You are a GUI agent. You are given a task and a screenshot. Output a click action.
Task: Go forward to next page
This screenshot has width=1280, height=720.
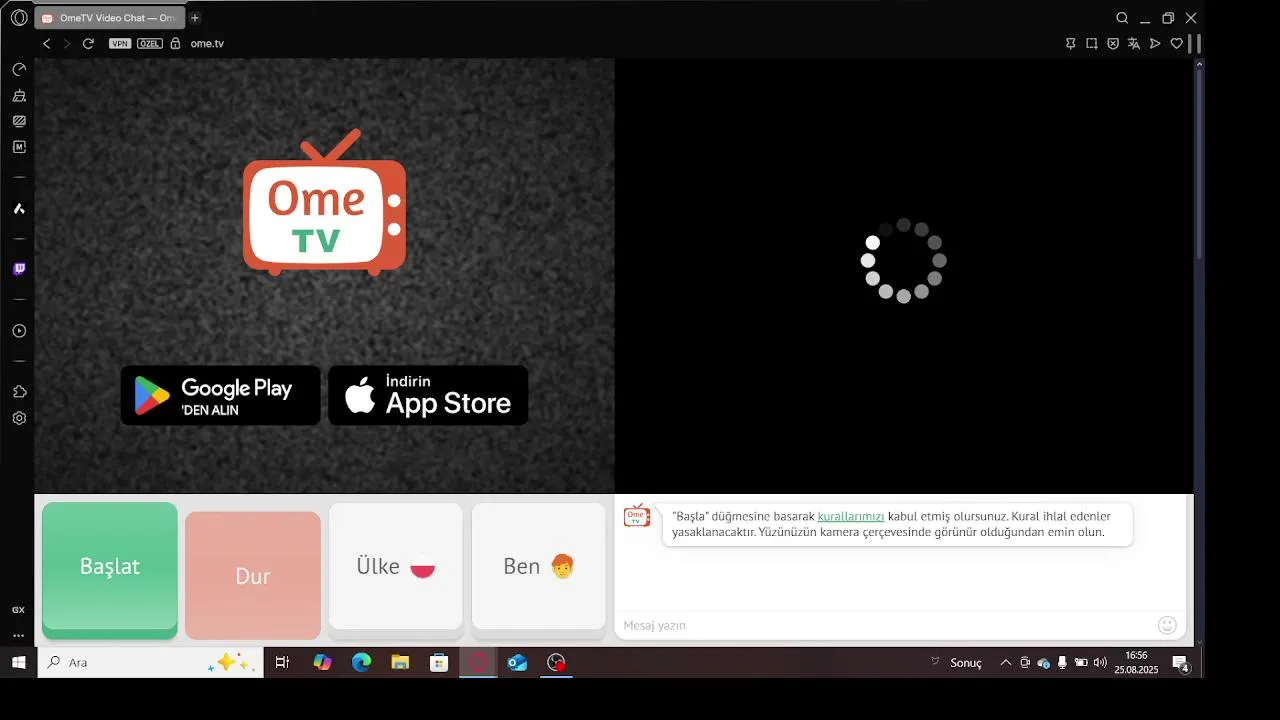[x=67, y=44]
